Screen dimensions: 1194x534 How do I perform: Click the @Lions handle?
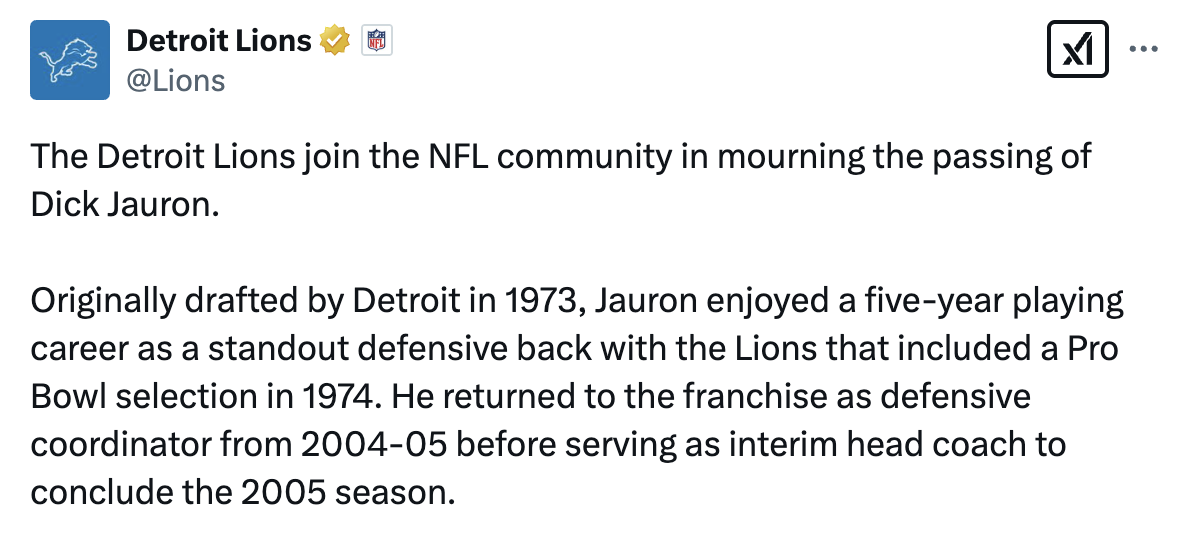click(176, 80)
